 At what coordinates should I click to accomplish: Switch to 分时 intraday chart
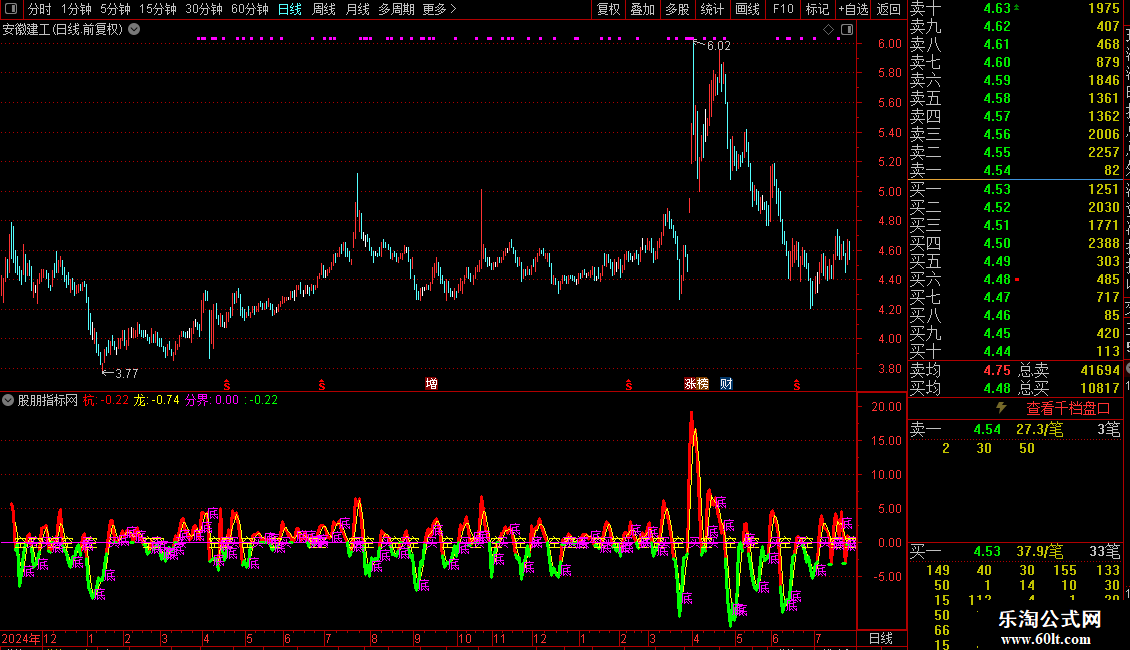[40, 9]
